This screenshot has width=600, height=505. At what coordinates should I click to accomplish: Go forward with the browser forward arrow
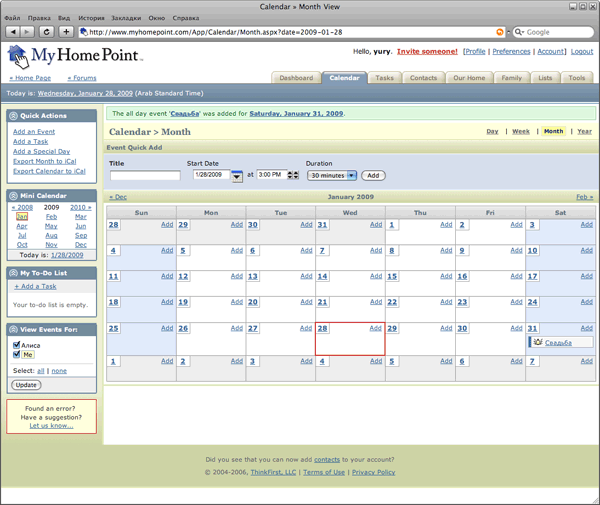[x=27, y=32]
